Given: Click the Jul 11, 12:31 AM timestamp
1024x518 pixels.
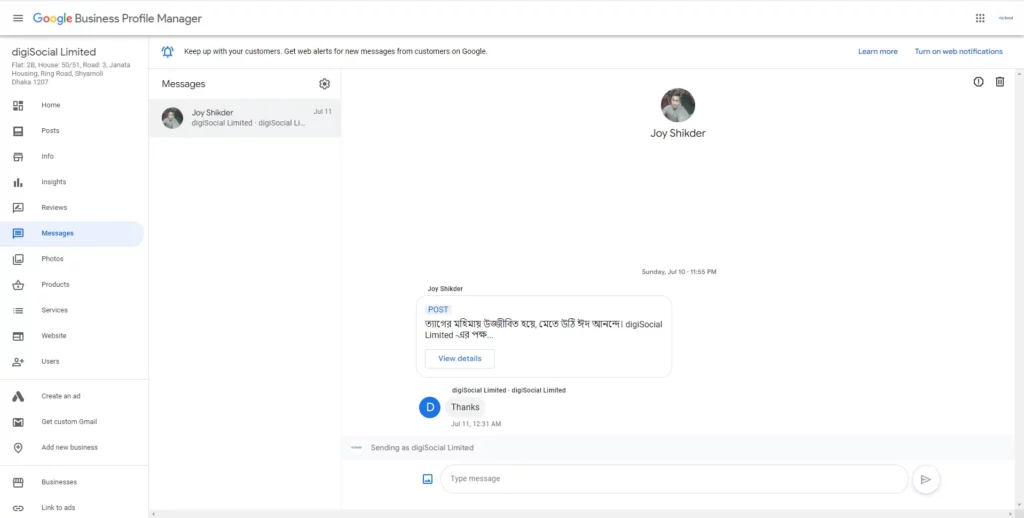Looking at the screenshot, I should coord(476,424).
